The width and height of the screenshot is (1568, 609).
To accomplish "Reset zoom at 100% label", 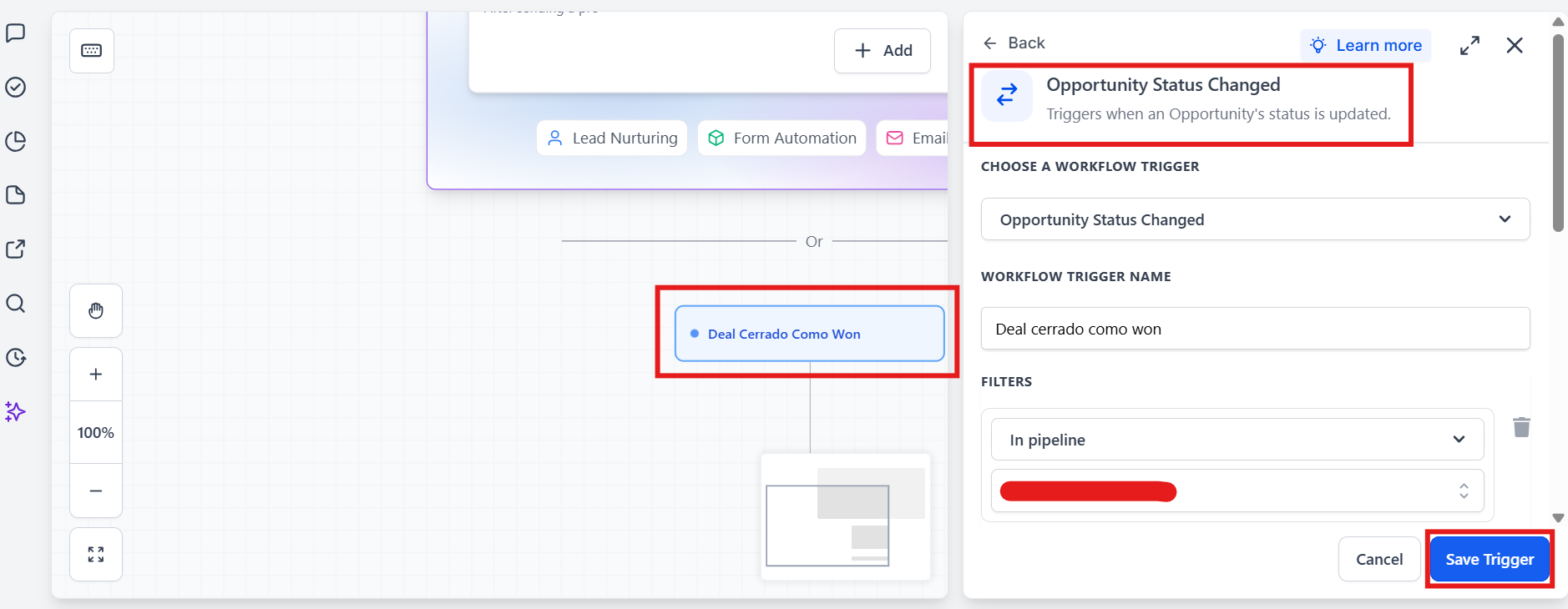I will (x=96, y=432).
